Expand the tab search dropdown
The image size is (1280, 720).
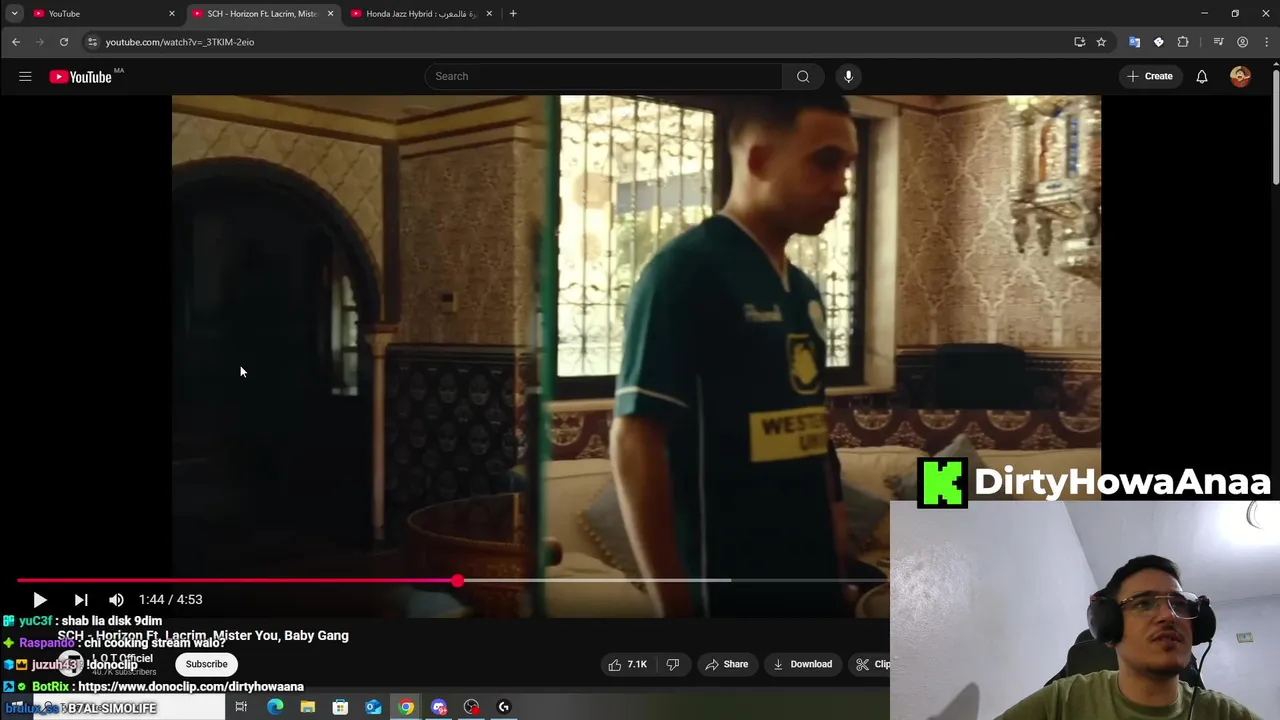click(x=14, y=13)
